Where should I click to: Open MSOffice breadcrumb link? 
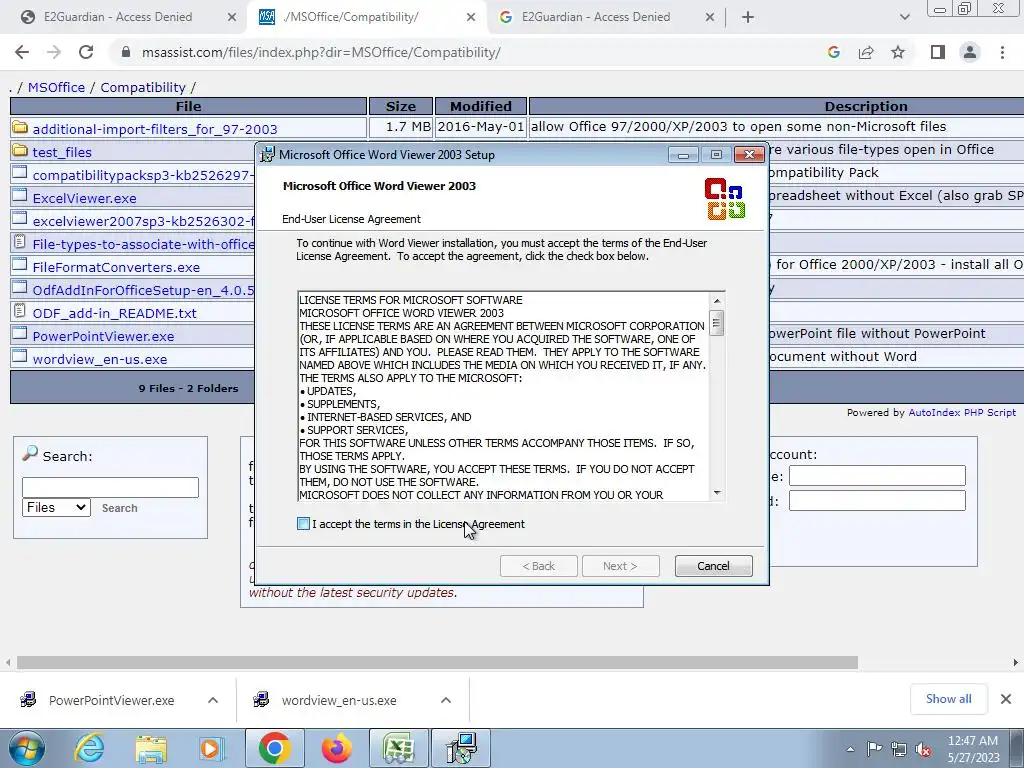56,88
